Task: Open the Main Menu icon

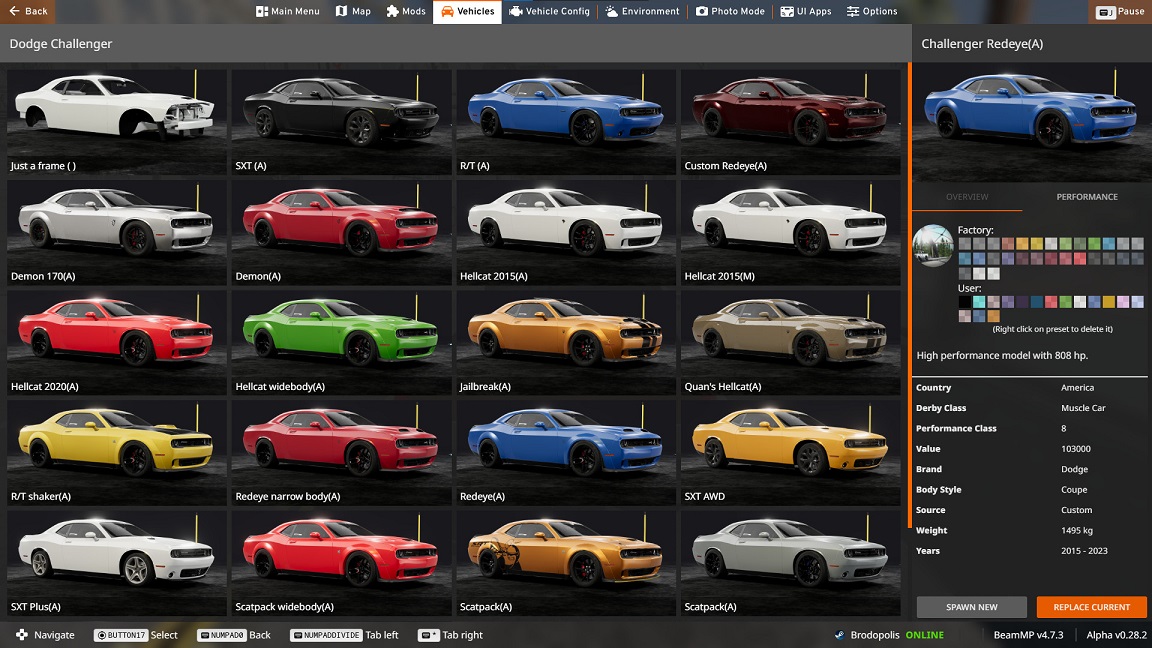Action: pyautogui.click(x=262, y=12)
